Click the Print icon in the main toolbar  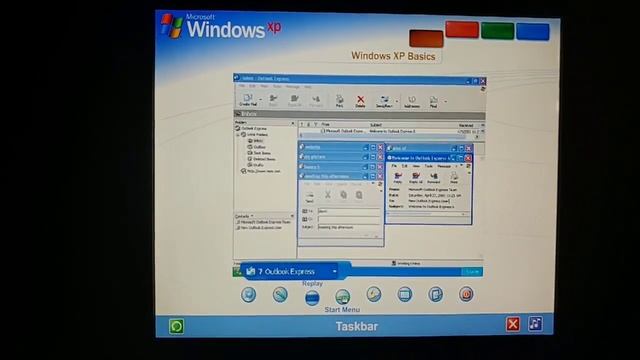(339, 101)
